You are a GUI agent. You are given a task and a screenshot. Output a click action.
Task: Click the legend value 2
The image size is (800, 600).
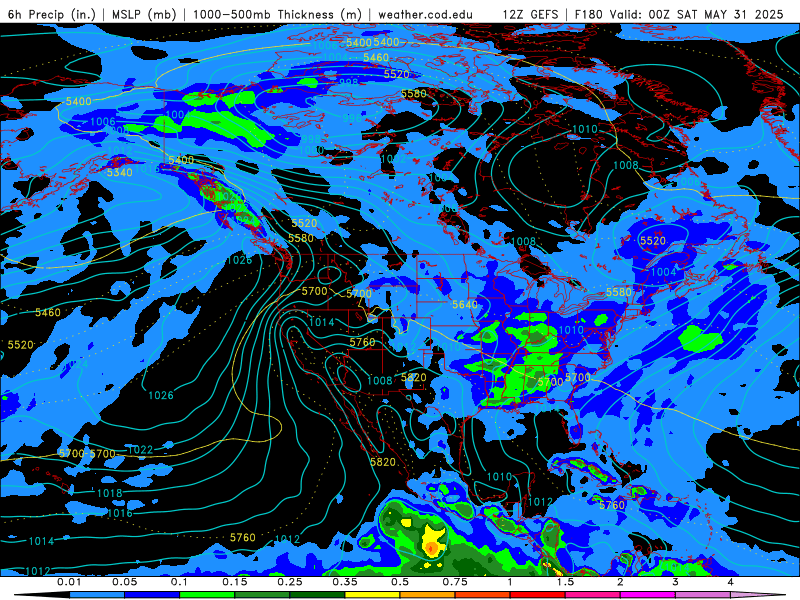620,582
